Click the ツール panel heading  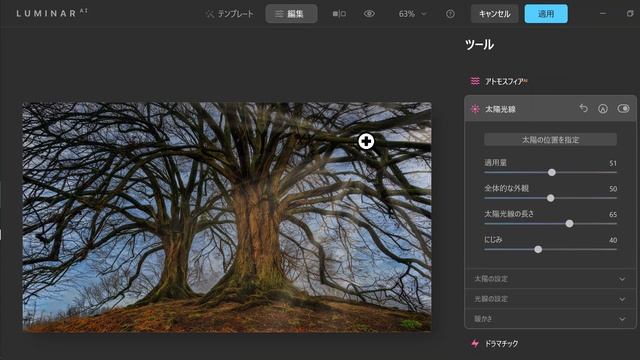coord(479,44)
